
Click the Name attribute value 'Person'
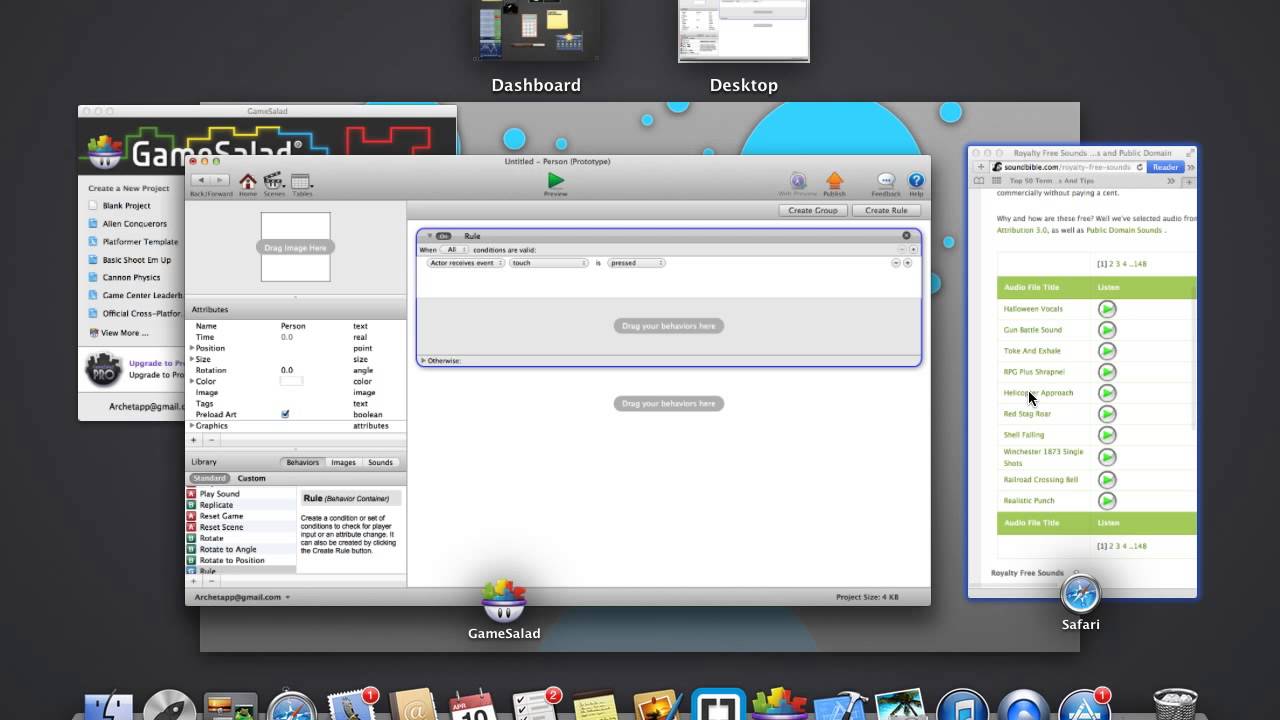pos(293,326)
